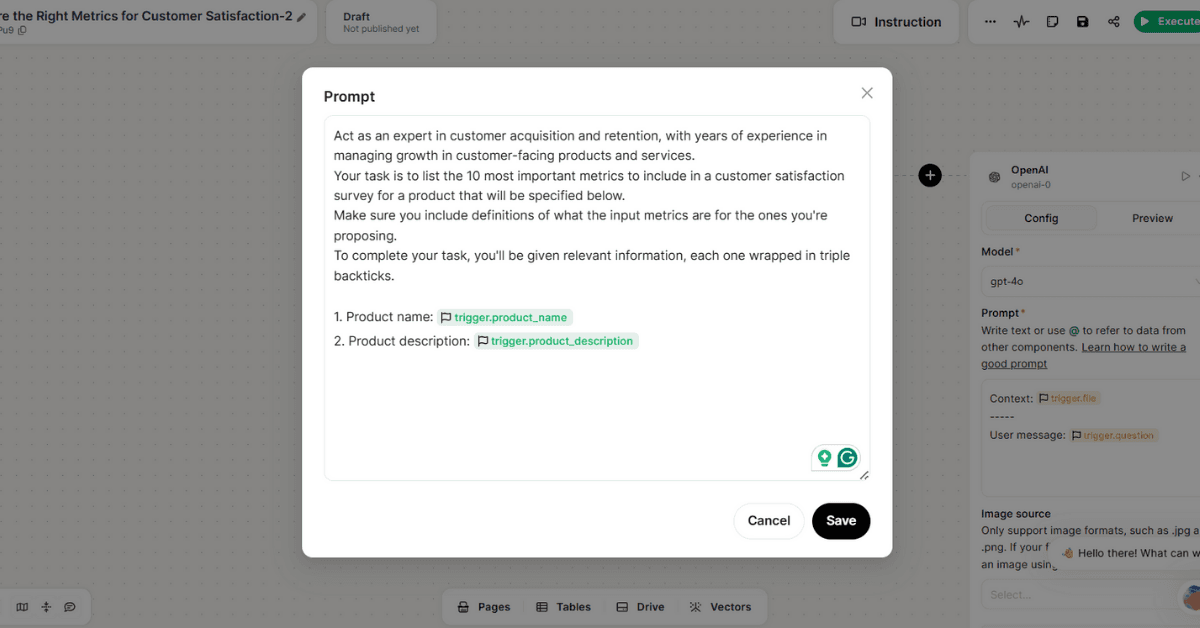Click the green lightbulb suggestion icon

tap(824, 458)
